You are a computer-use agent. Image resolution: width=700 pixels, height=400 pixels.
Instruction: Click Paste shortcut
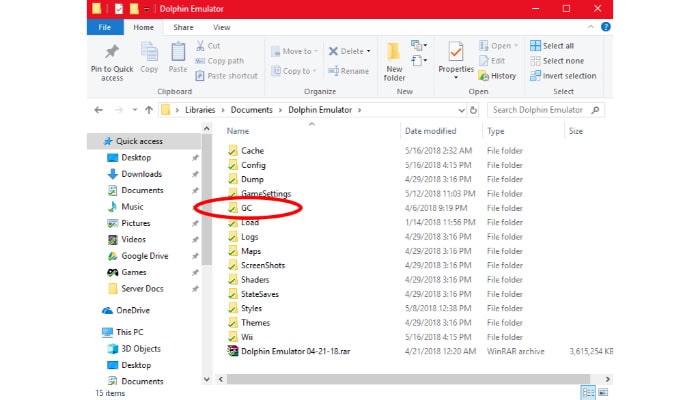pyautogui.click(x=227, y=76)
